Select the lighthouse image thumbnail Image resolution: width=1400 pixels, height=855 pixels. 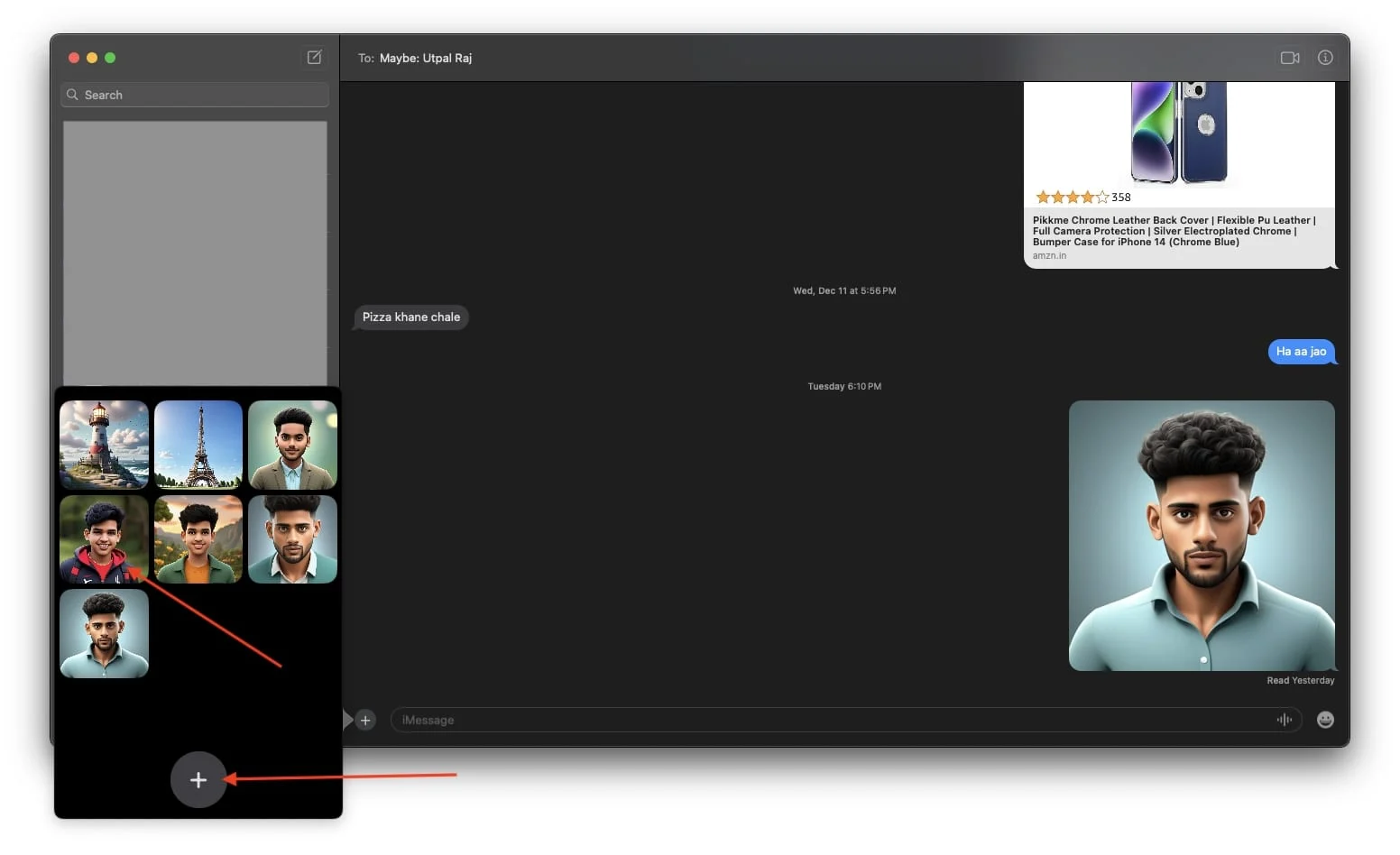tap(104, 445)
